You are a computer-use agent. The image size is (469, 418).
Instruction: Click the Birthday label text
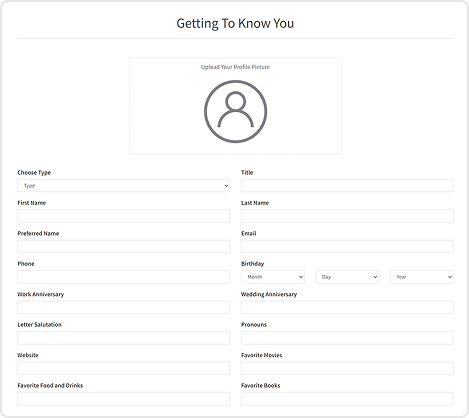(252, 264)
